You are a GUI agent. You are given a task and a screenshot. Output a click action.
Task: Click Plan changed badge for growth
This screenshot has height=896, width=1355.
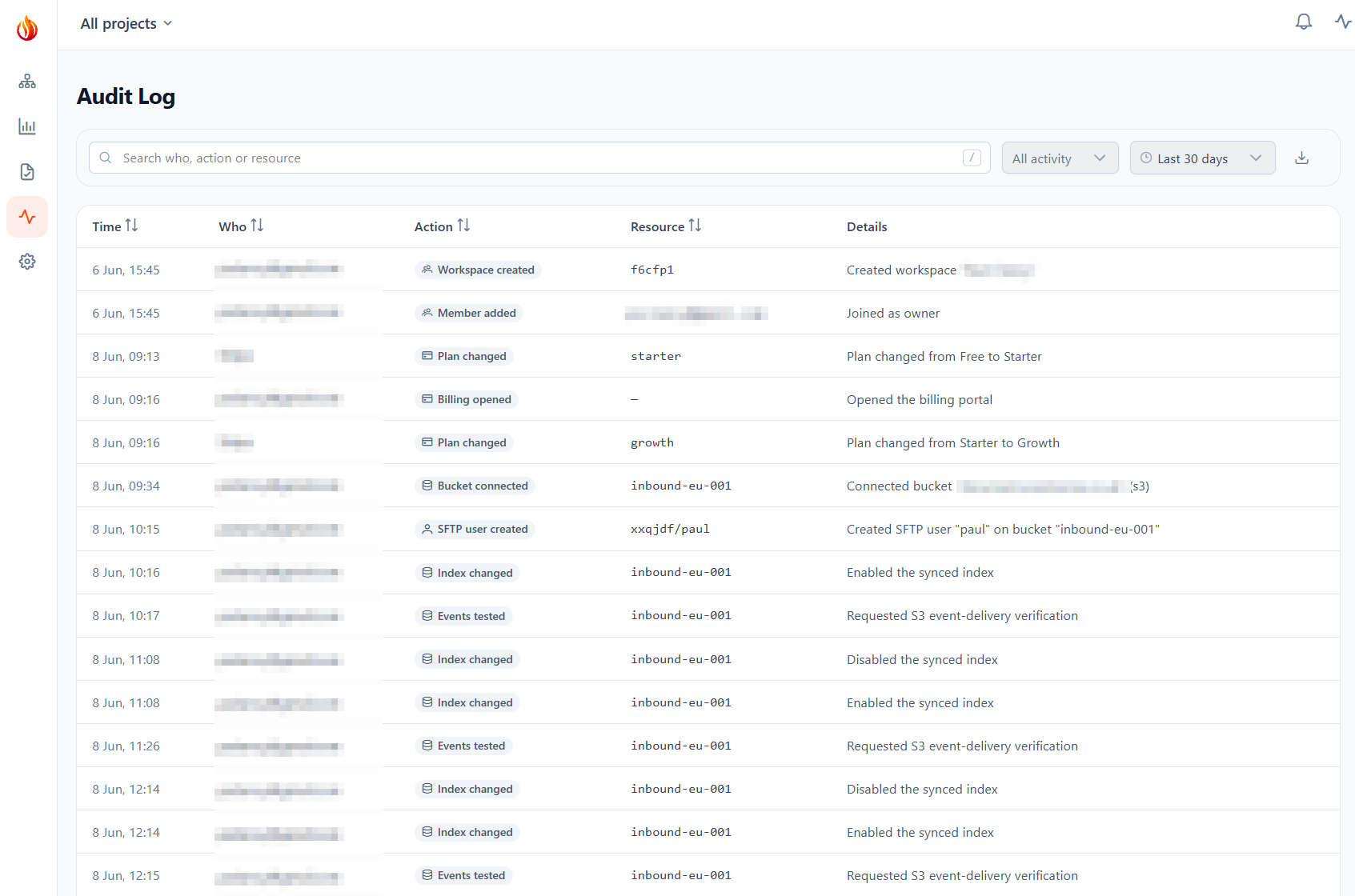click(x=464, y=442)
